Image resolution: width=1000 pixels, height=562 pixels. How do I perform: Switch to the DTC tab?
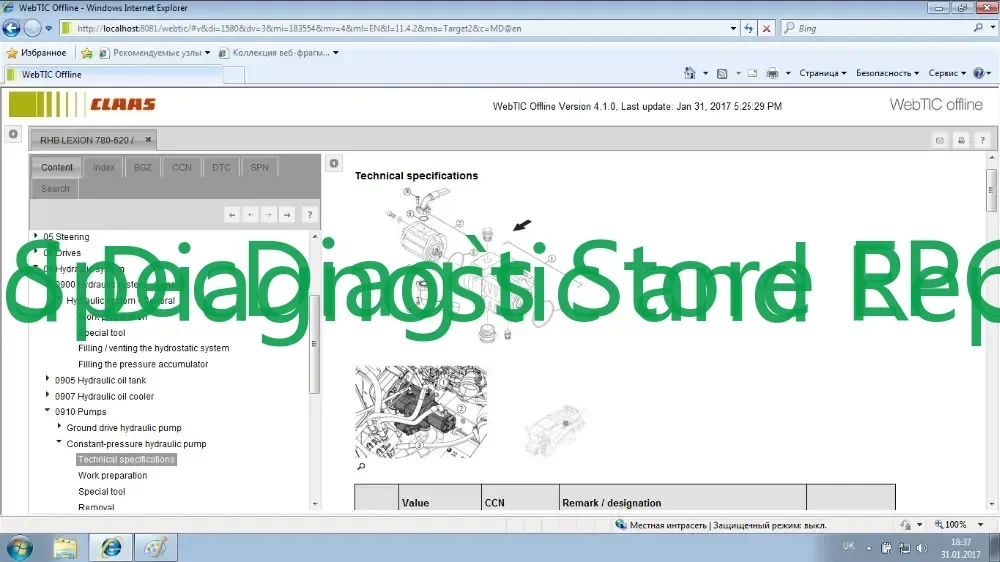click(x=221, y=167)
